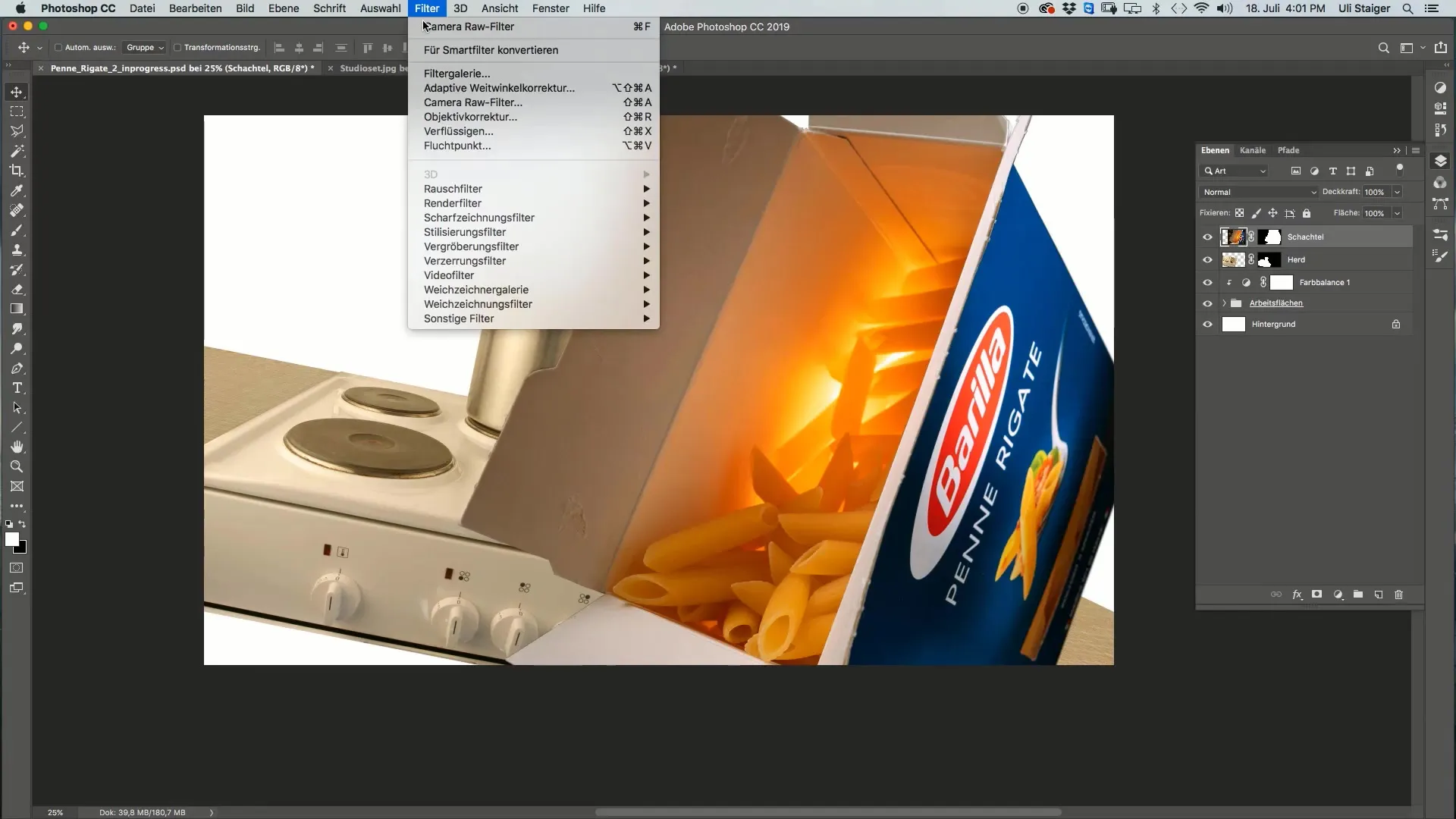Hide the Schachtel layer
1456x819 pixels.
pos(1207,237)
